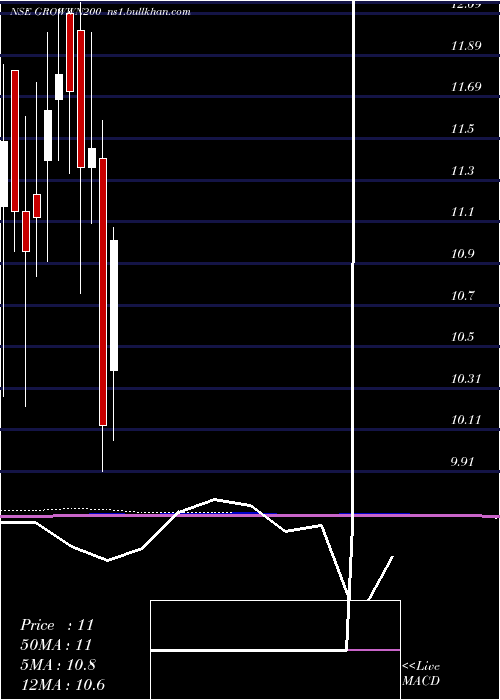Image resolution: width=500 pixels, height=700 pixels.
Task: Click the 11.3 price axis label
Action: pos(462,171)
